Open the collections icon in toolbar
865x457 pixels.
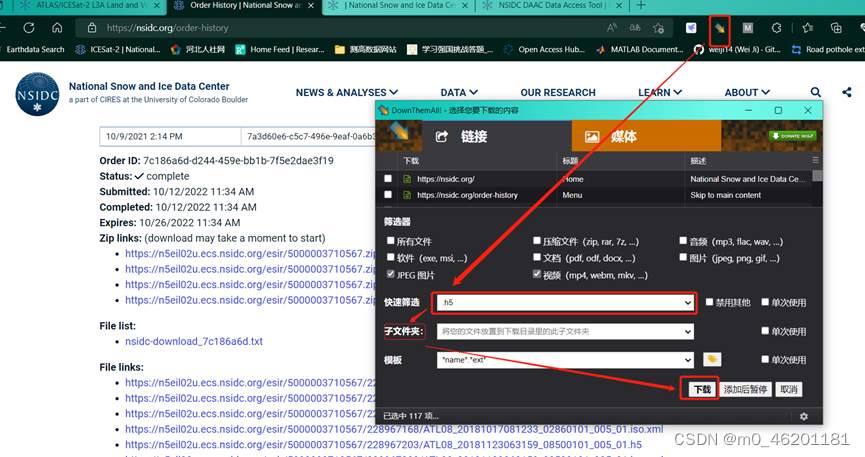(x=836, y=28)
